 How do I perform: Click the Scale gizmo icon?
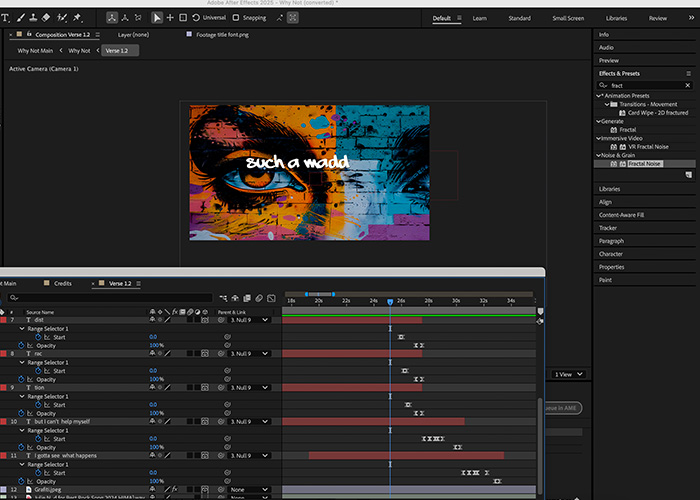(183, 18)
